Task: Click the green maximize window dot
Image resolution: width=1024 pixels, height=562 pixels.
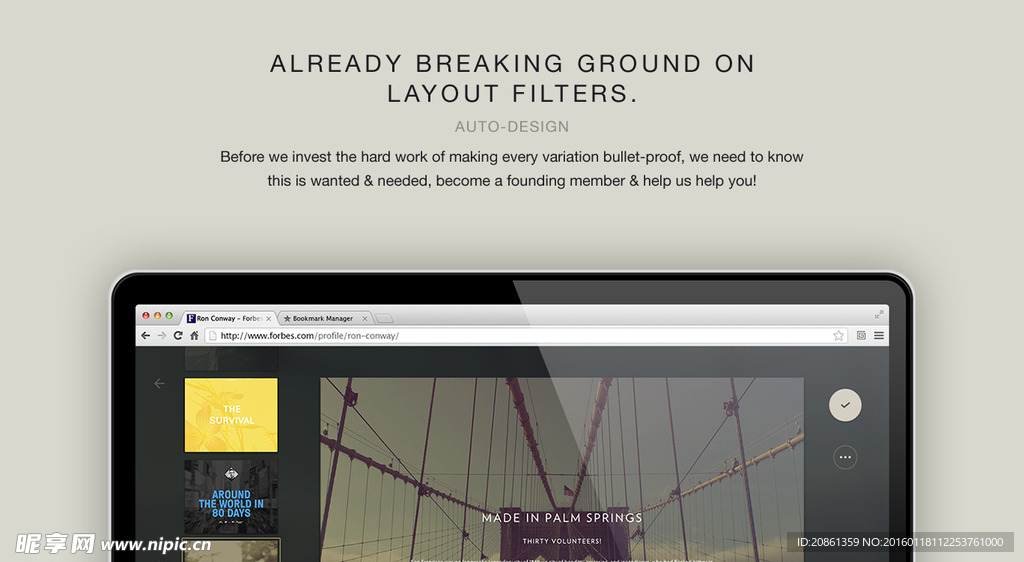Action: point(169,315)
